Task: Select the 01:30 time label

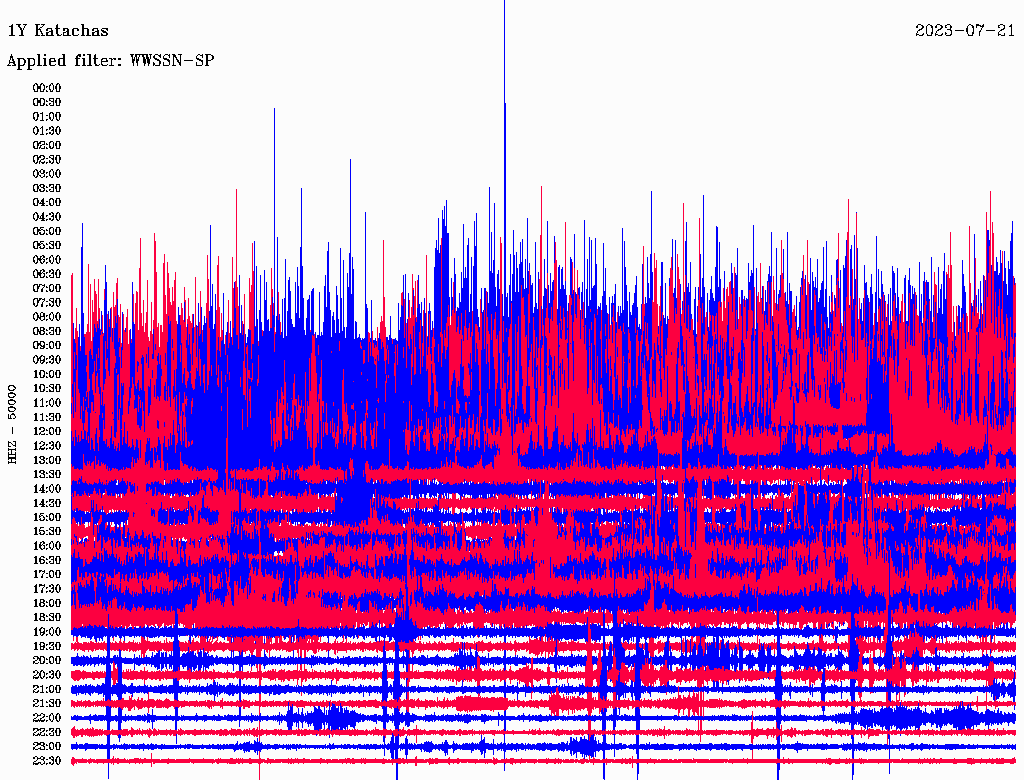Action: [47, 131]
